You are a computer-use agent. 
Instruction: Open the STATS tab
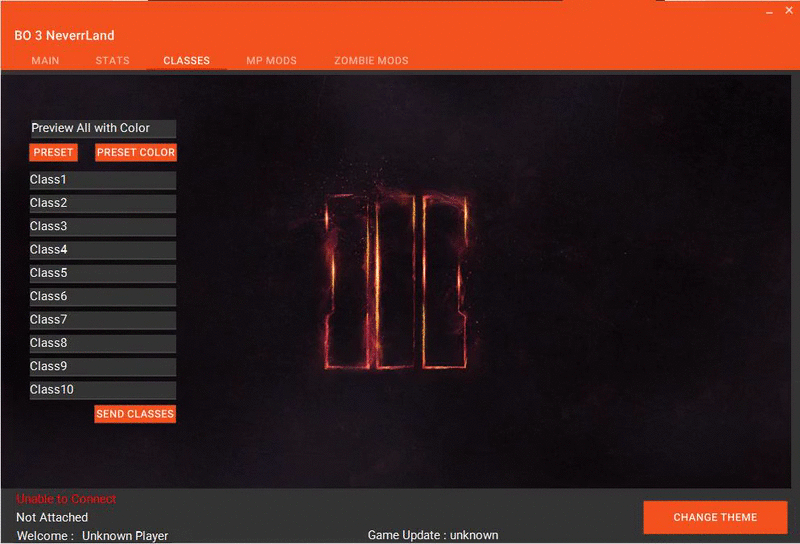pyautogui.click(x=112, y=60)
